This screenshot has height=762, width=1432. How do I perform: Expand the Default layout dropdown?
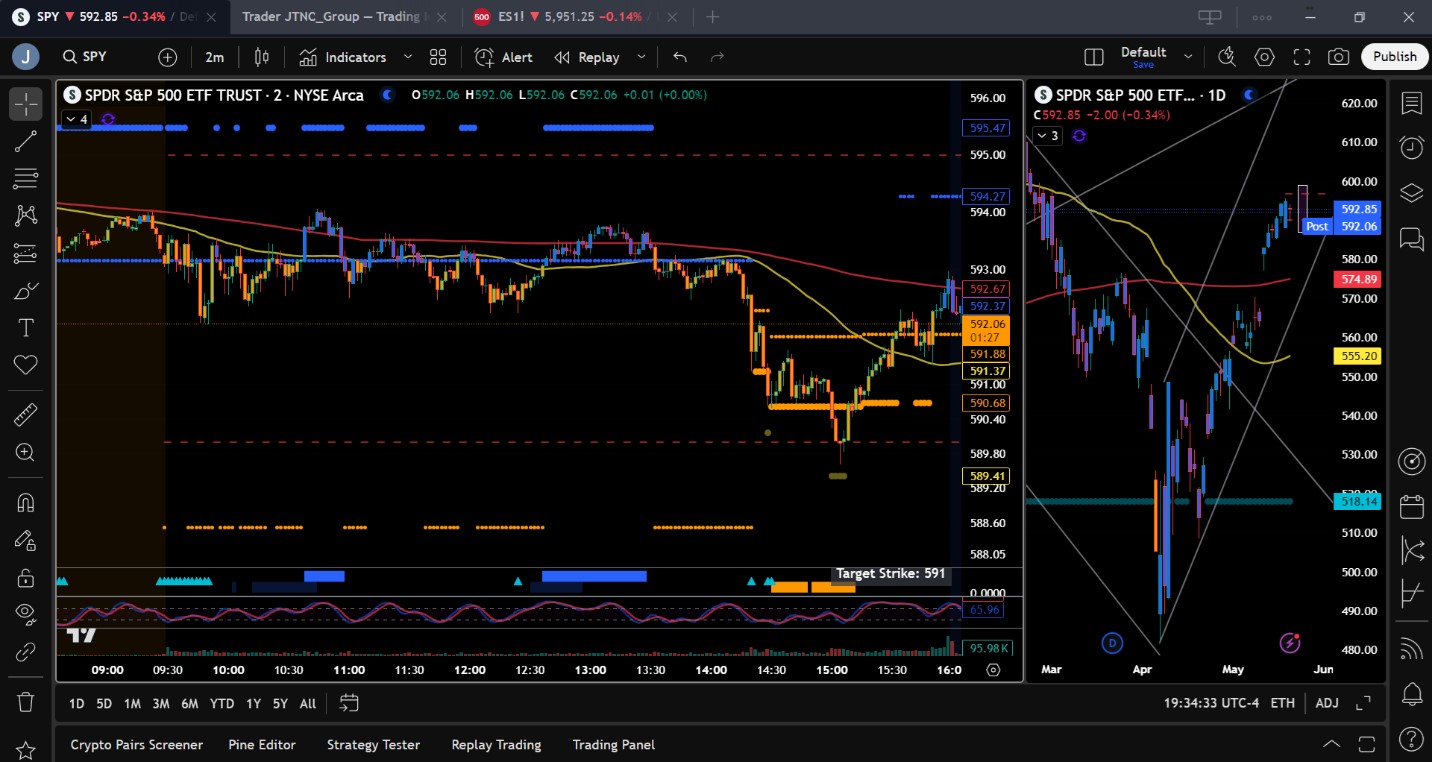coord(1188,57)
